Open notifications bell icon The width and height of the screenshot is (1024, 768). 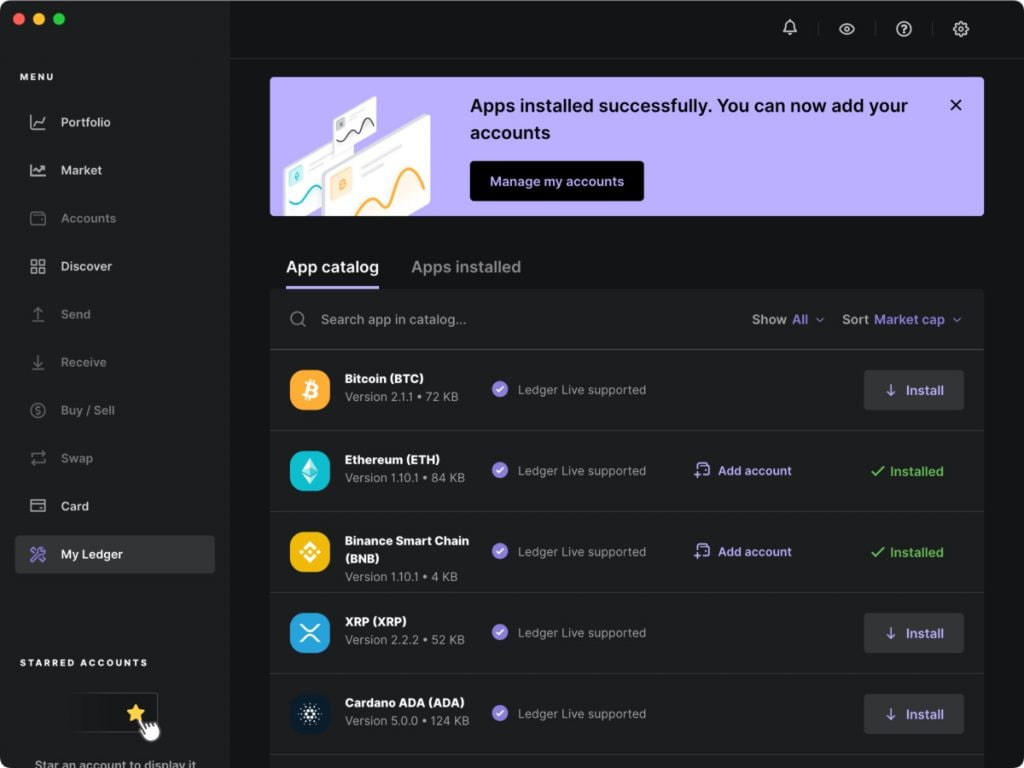[790, 28]
